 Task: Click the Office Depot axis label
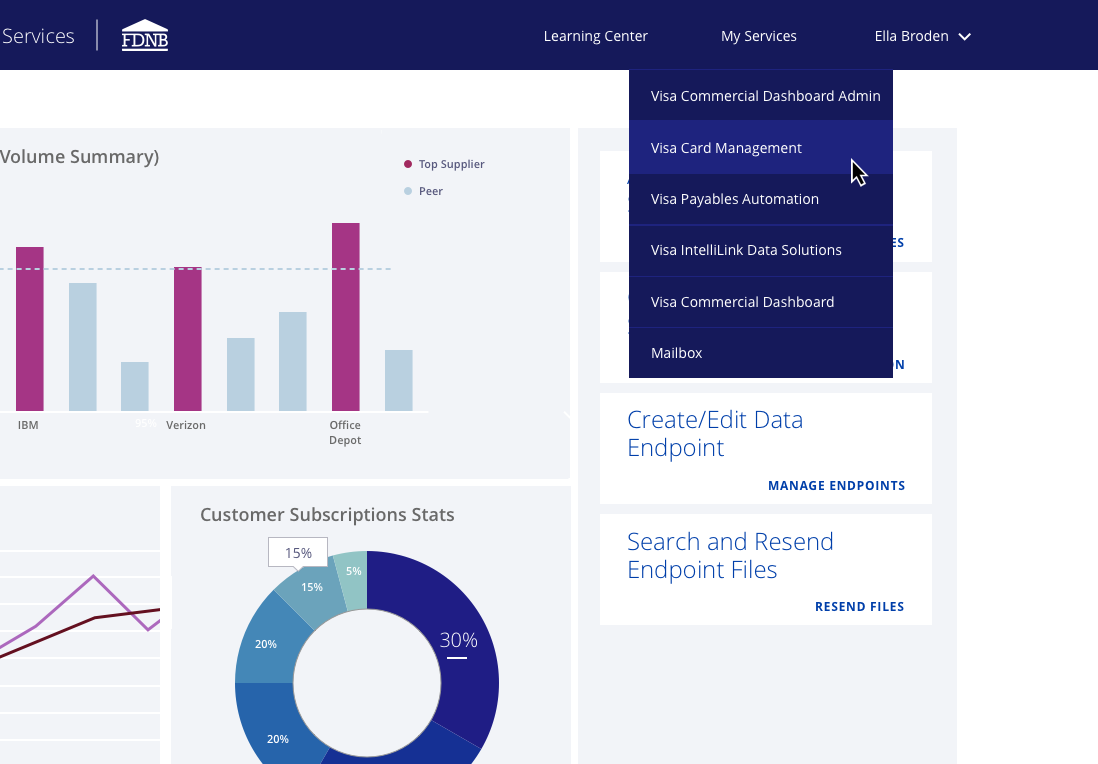345,433
